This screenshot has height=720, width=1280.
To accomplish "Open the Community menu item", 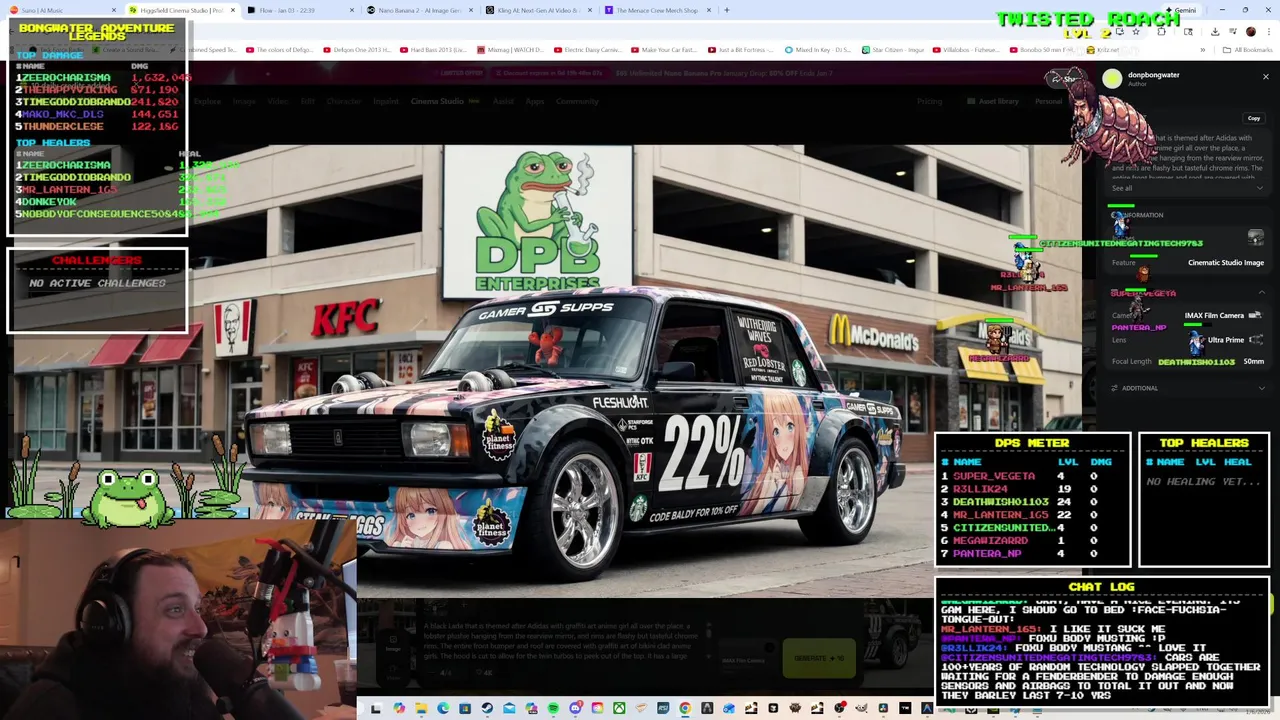I will pyautogui.click(x=577, y=101).
